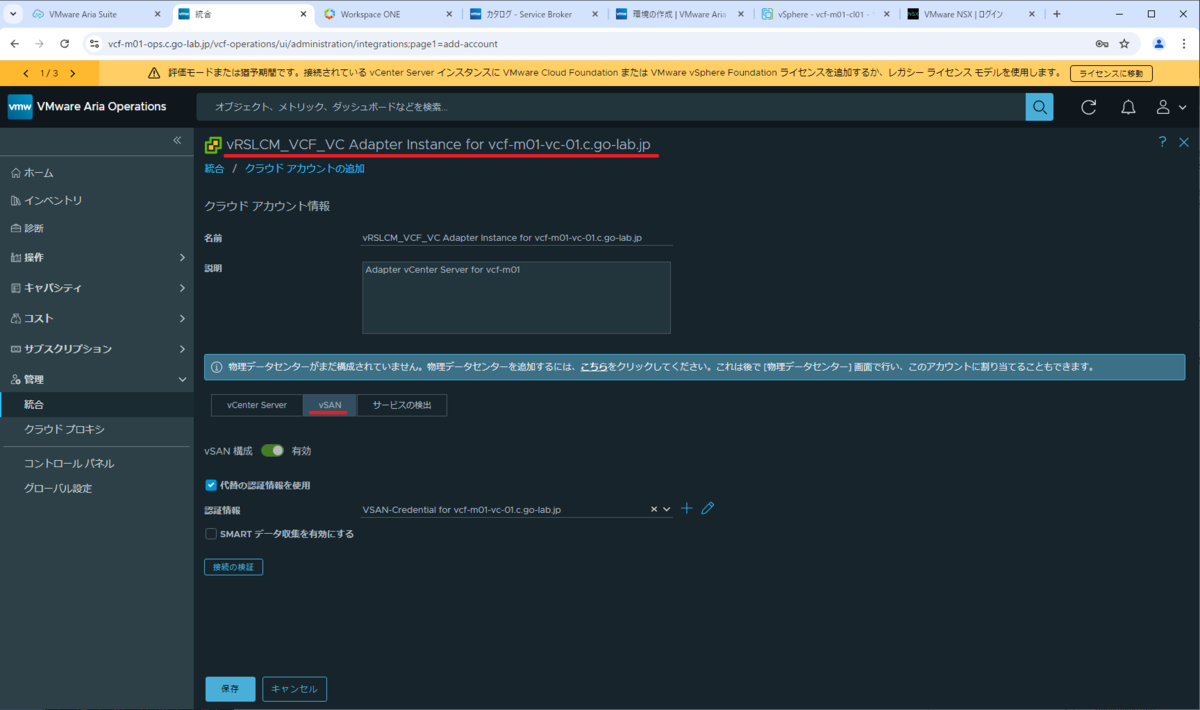Clear the selected VSAN credential
The height and width of the screenshot is (710, 1200).
[655, 509]
